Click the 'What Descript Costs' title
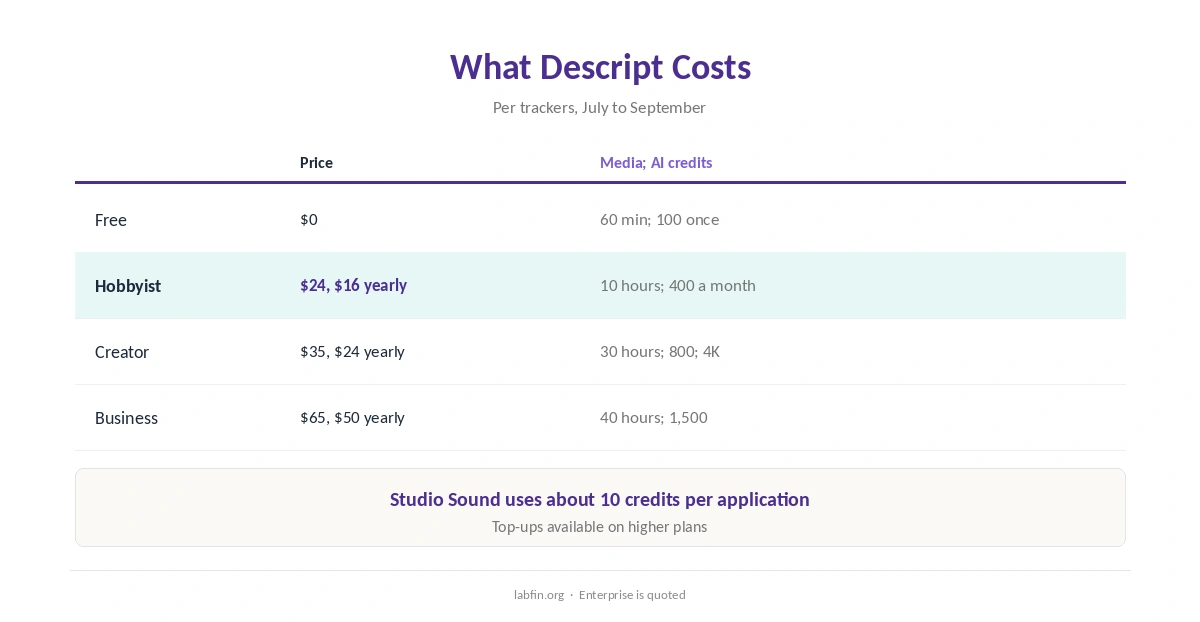1200x622 pixels. (x=600, y=67)
